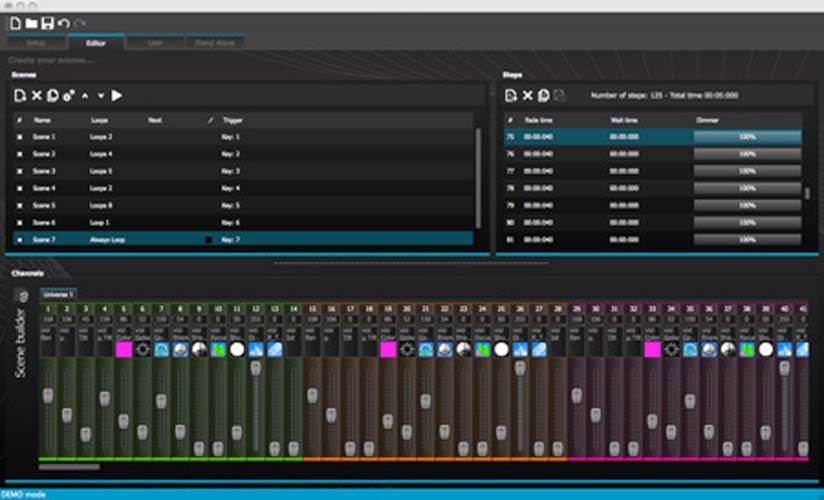Viewport: 824px width, 500px height.
Task: Save the project with floppy icon
Action: 47,23
